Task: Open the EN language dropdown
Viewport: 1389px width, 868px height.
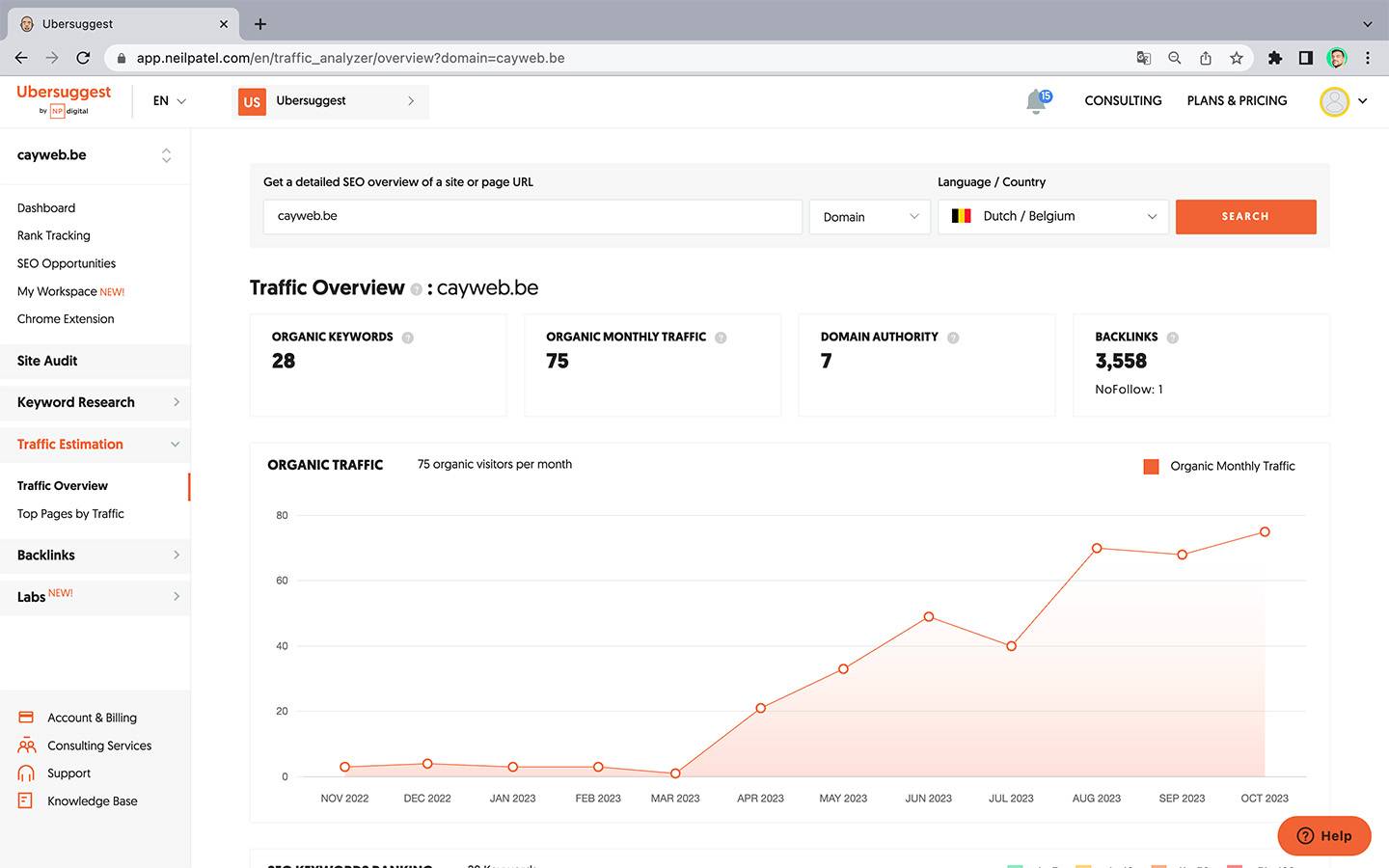Action: [x=169, y=100]
